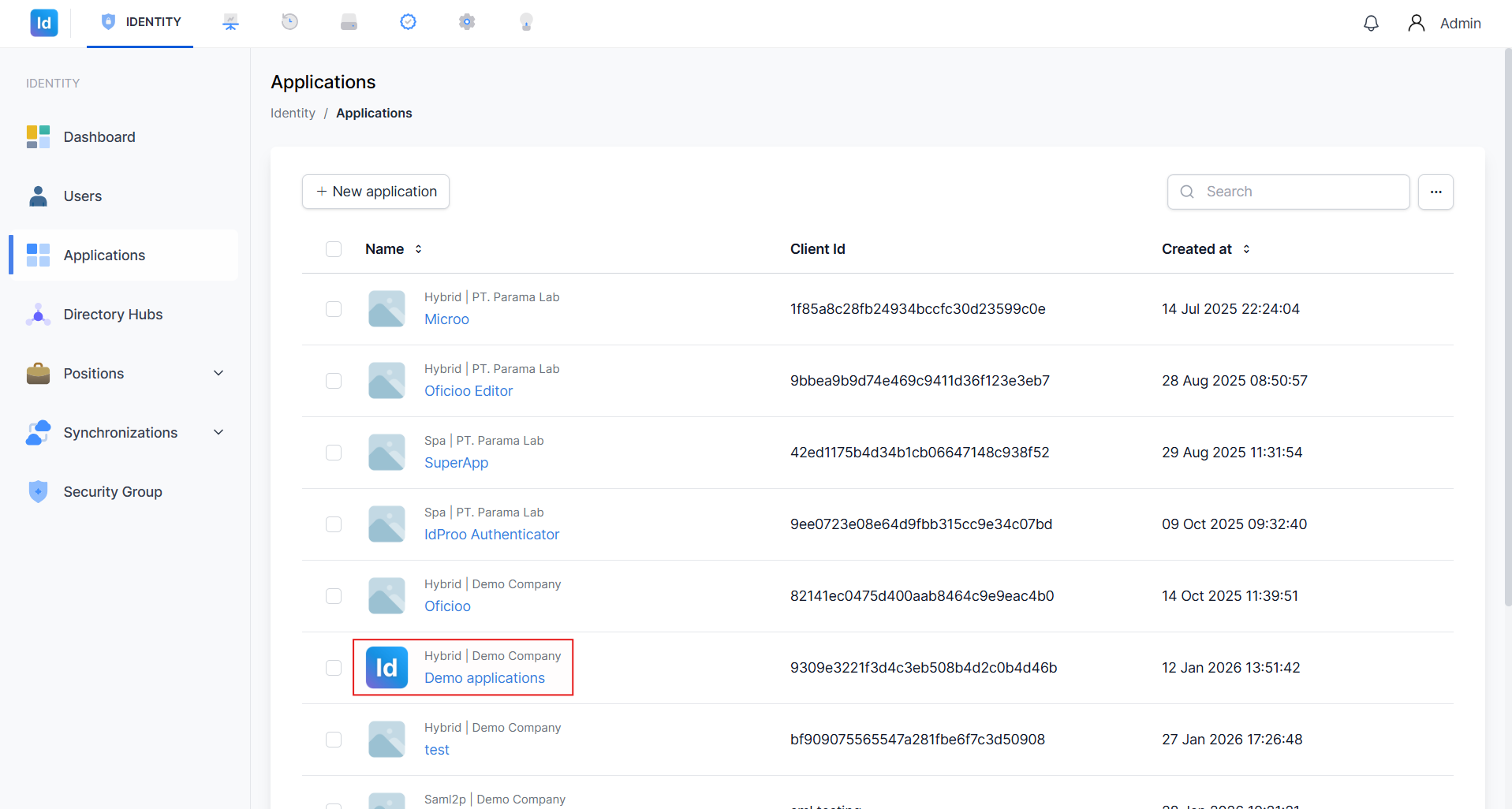Open the storage drive module icon

coord(349,22)
